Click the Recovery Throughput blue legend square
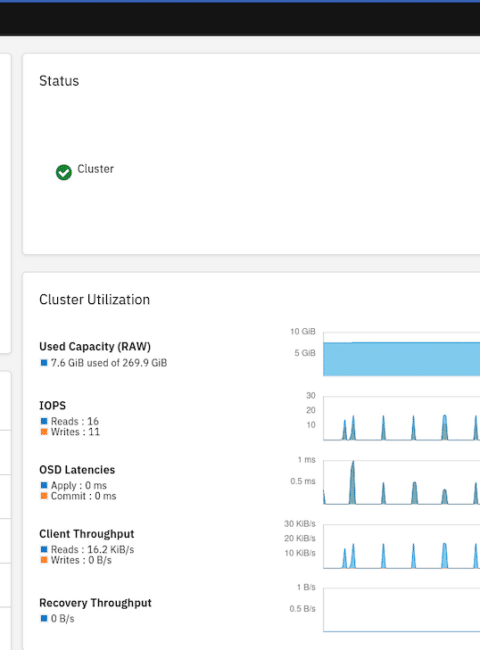 point(44,618)
